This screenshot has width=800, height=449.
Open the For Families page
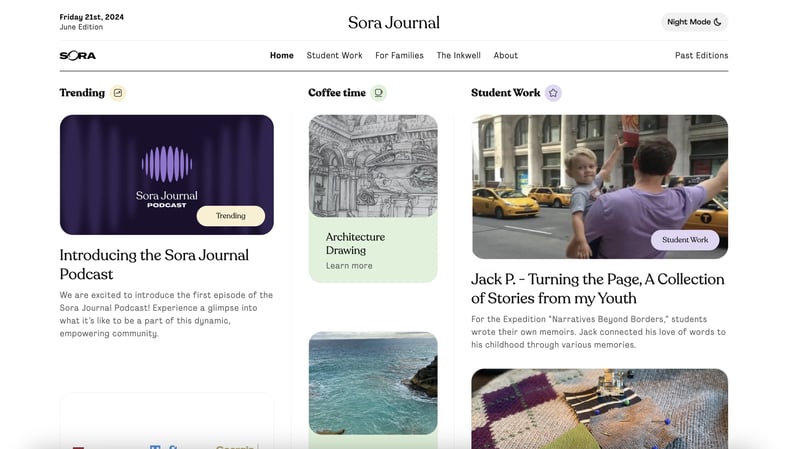click(x=399, y=56)
